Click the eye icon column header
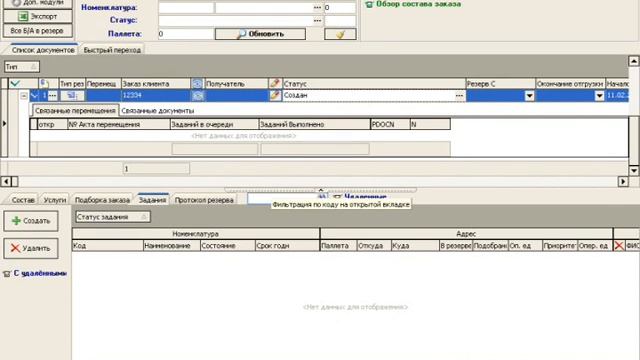The height and width of the screenshot is (360, 640). click(198, 84)
